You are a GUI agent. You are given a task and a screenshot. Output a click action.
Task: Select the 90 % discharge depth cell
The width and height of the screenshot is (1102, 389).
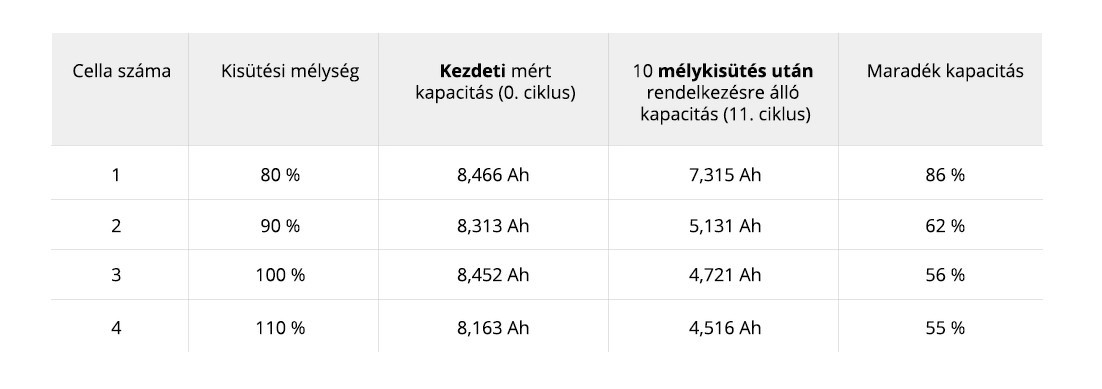[x=280, y=226]
